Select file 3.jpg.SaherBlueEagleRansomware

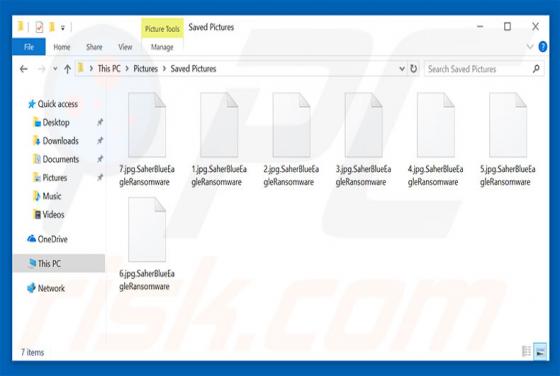[x=363, y=140]
